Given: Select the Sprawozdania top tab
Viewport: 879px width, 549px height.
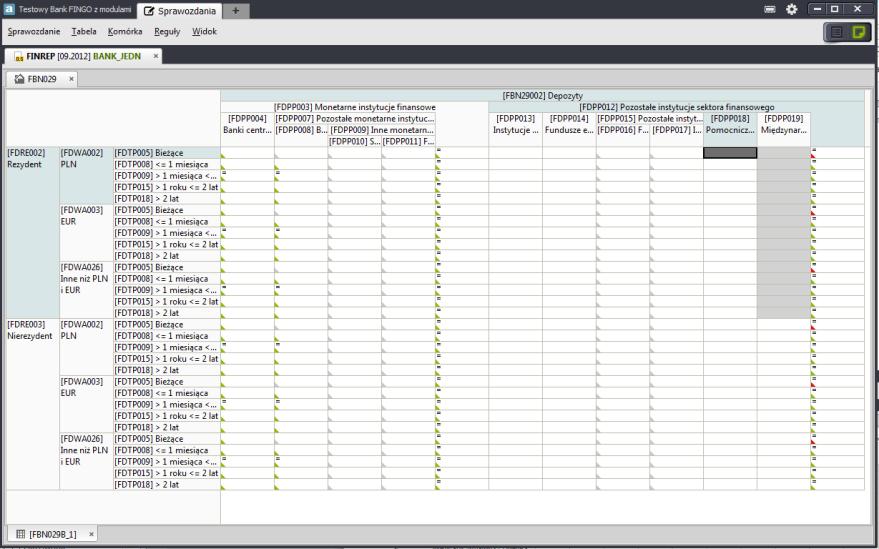Looking at the screenshot, I should 180,11.
